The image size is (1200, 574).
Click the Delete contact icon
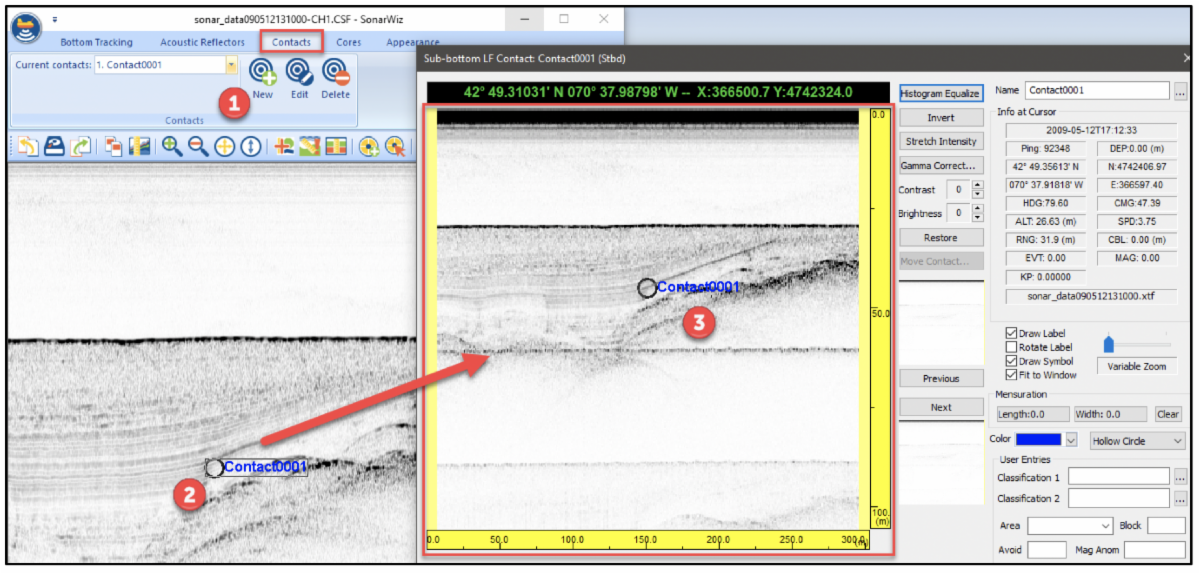335,72
